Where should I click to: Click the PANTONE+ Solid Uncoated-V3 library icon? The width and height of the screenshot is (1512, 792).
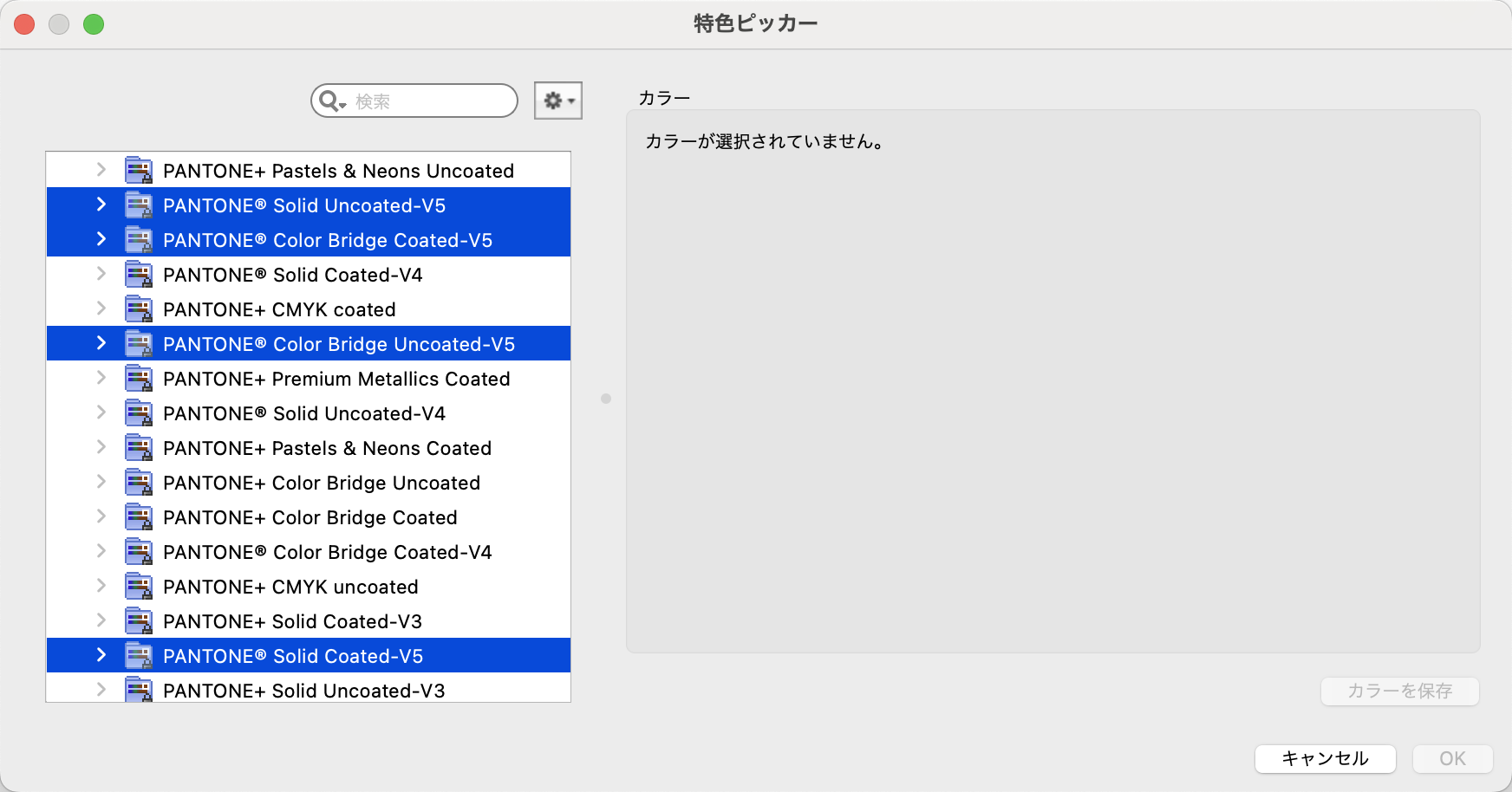139,690
